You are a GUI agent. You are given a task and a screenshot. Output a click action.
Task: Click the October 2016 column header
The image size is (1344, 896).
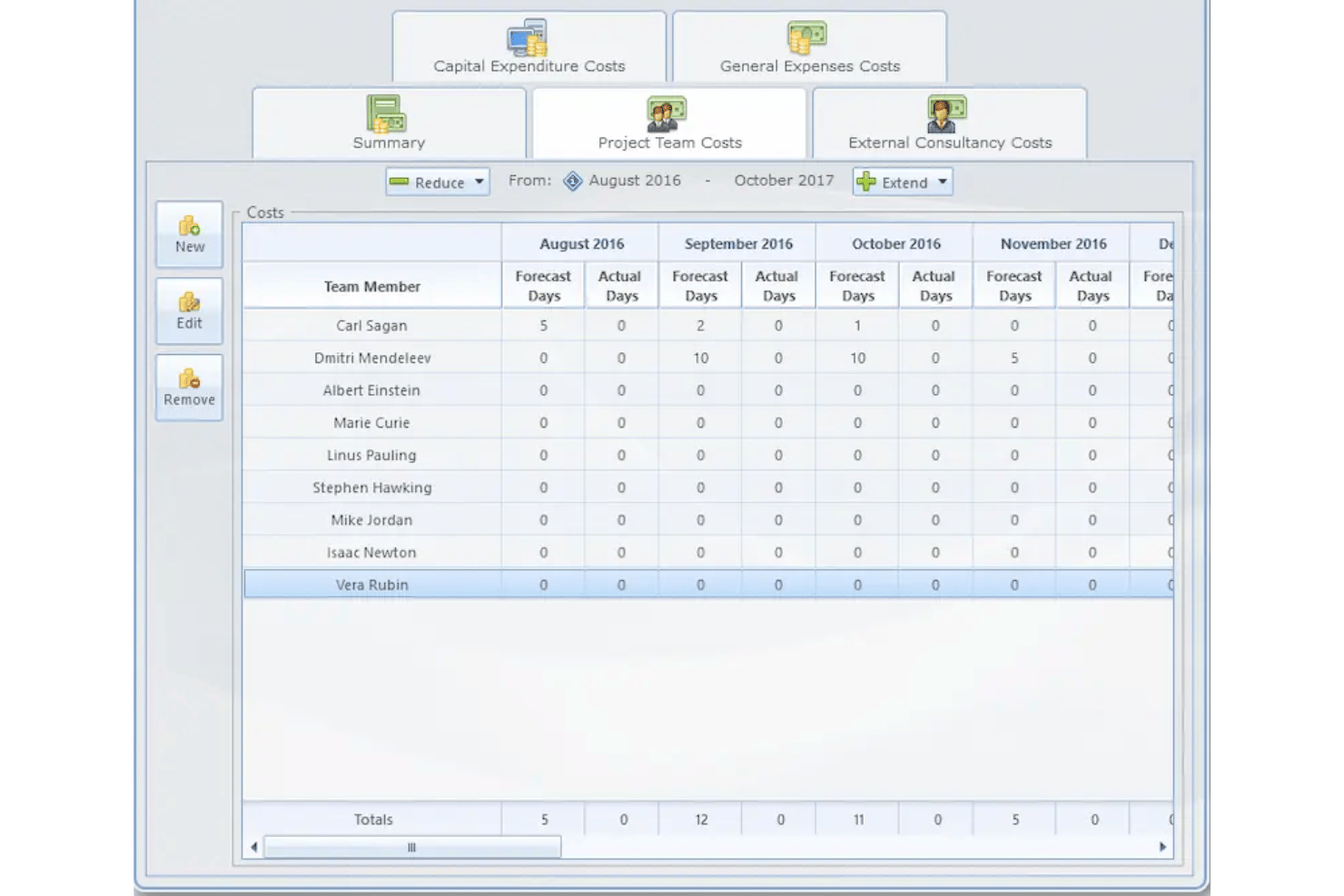[895, 243]
